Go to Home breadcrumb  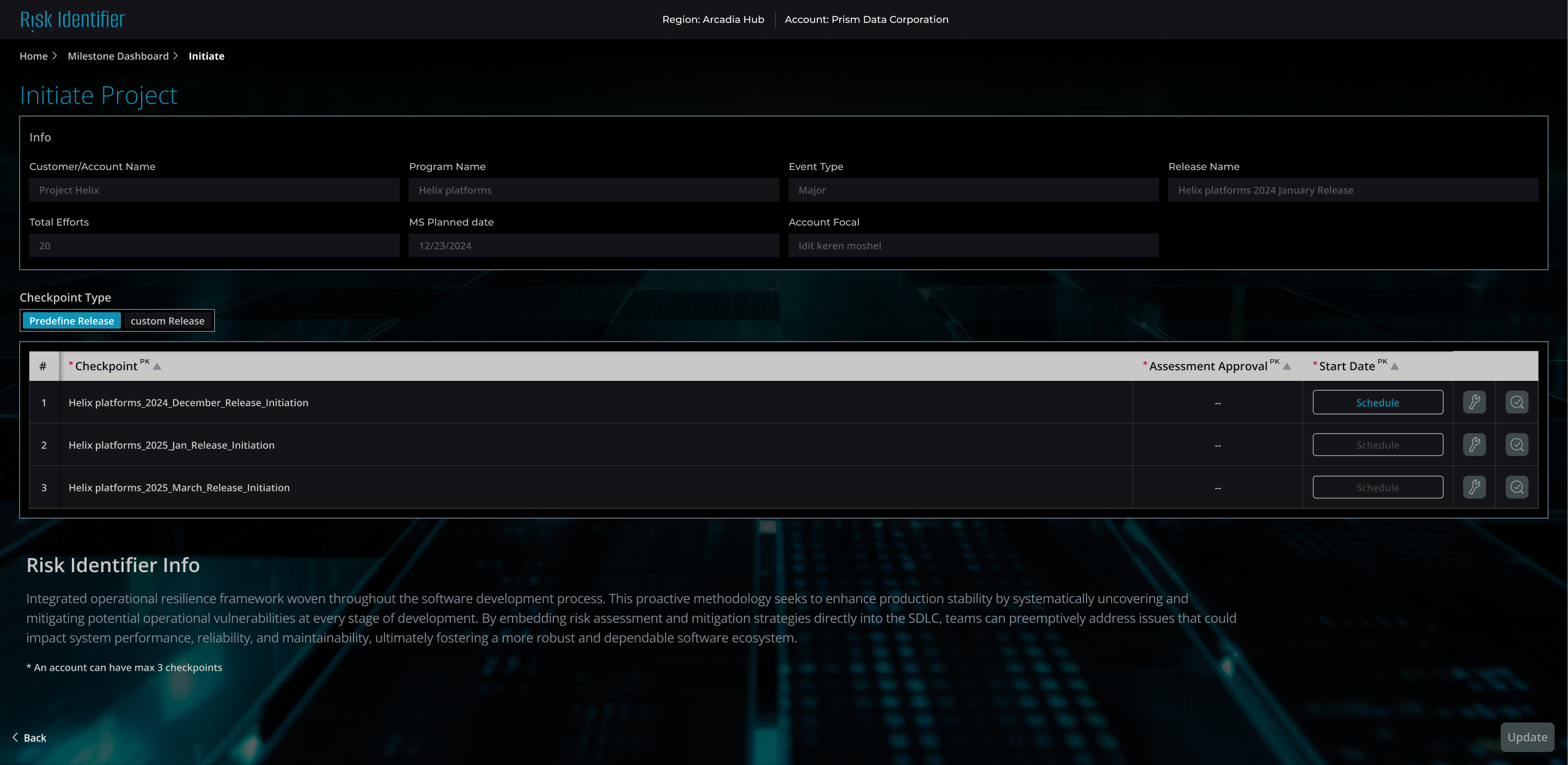point(33,56)
